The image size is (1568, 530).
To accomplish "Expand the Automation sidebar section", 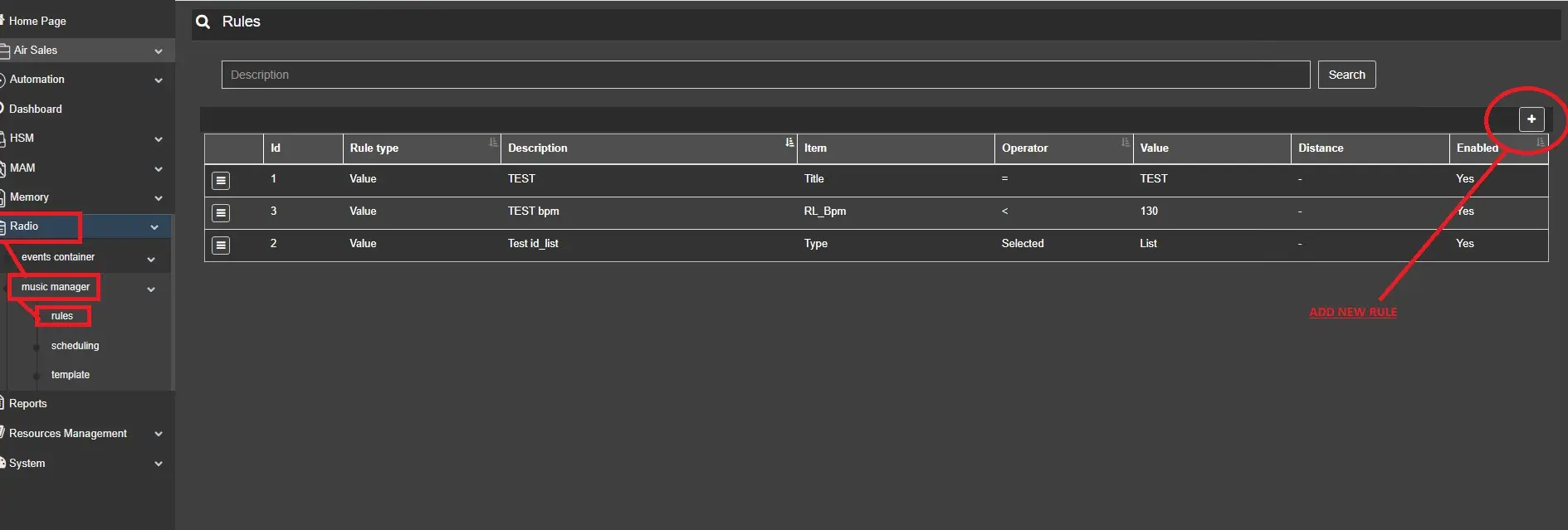I will (159, 80).
